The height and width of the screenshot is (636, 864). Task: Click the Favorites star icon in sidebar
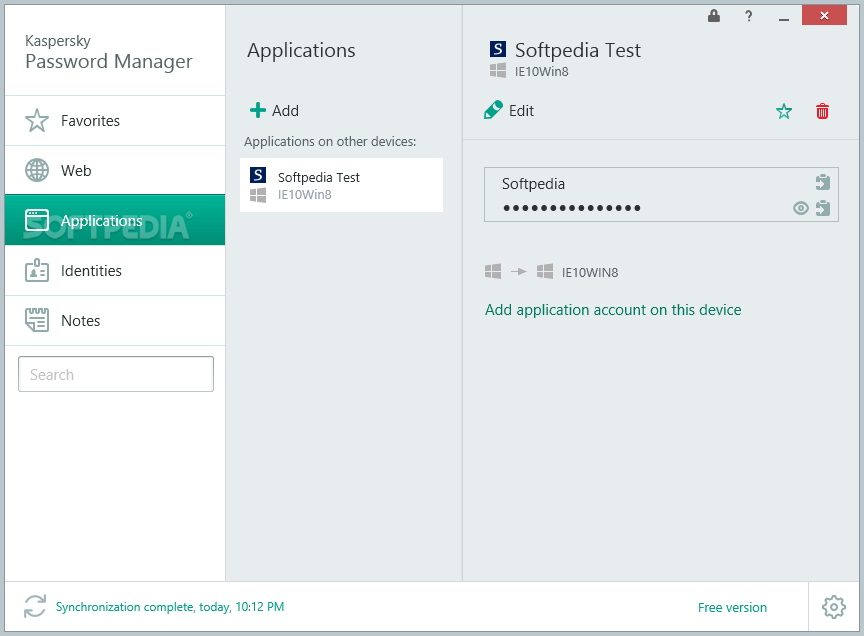point(37,120)
